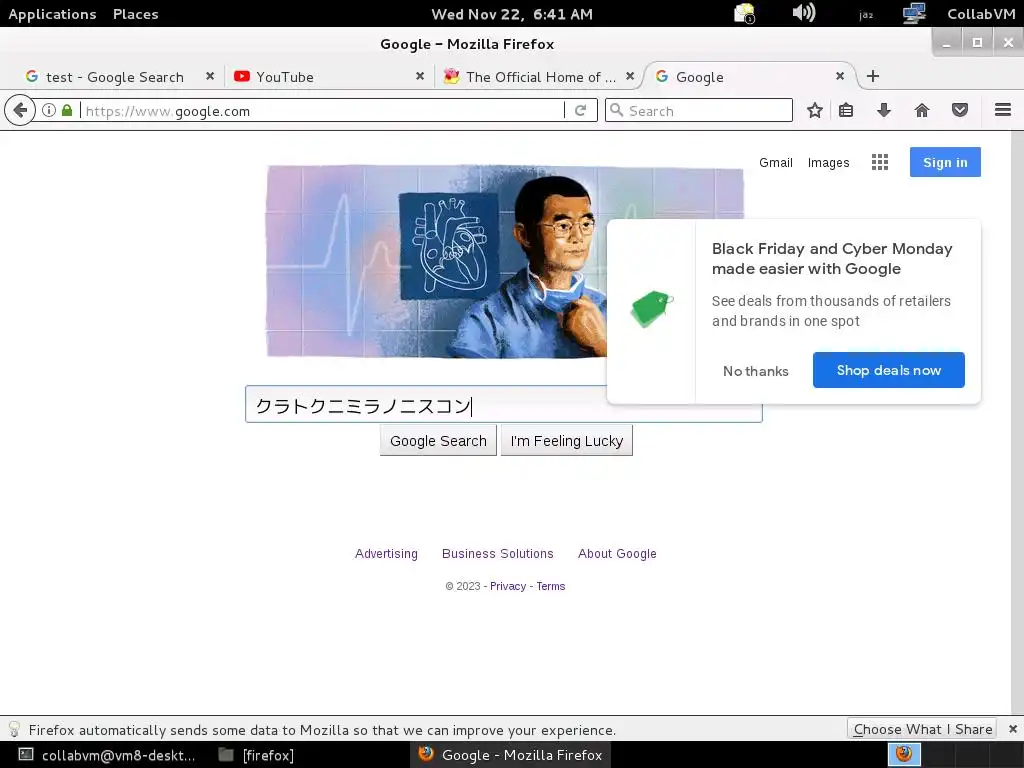Click Choose What I Share button
This screenshot has width=1024, height=768.
pos(921,729)
